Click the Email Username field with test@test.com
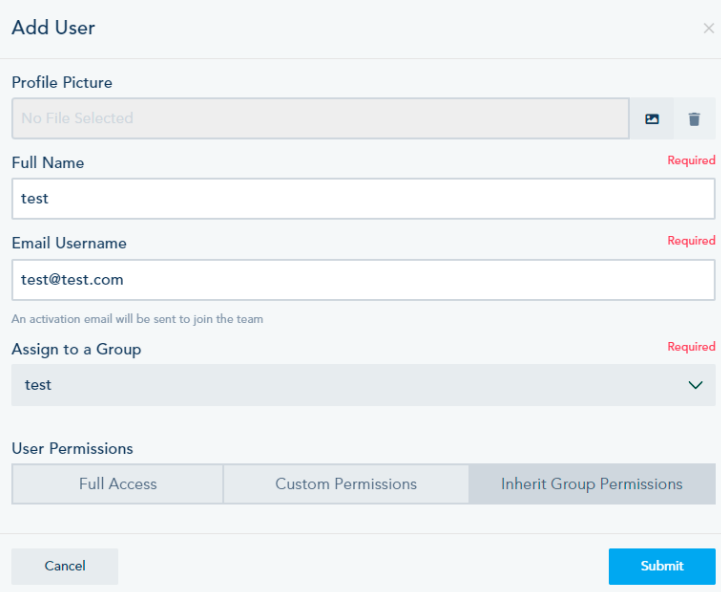This screenshot has height=592, width=721. pos(363,280)
